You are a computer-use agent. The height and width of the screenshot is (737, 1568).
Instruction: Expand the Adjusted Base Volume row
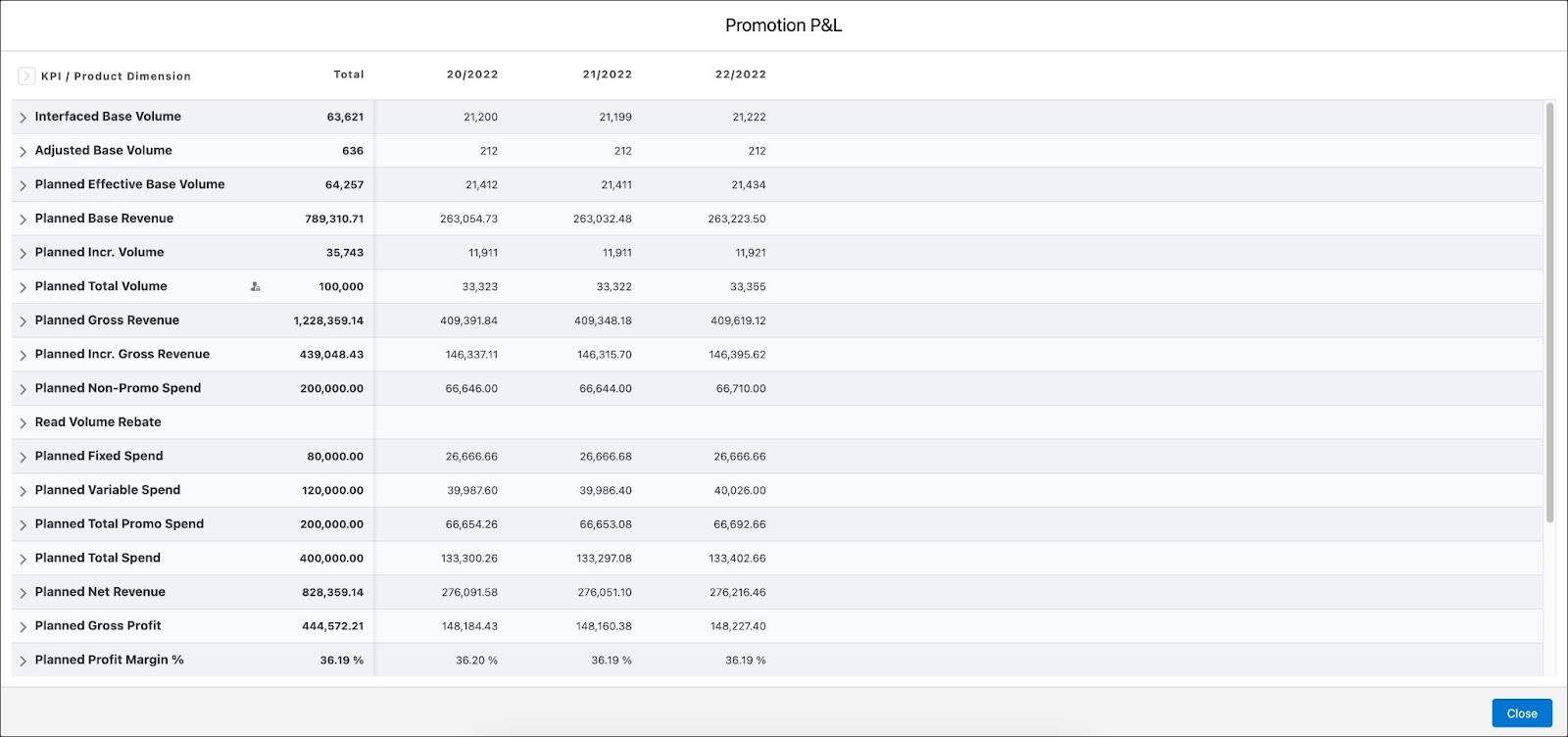(x=23, y=151)
